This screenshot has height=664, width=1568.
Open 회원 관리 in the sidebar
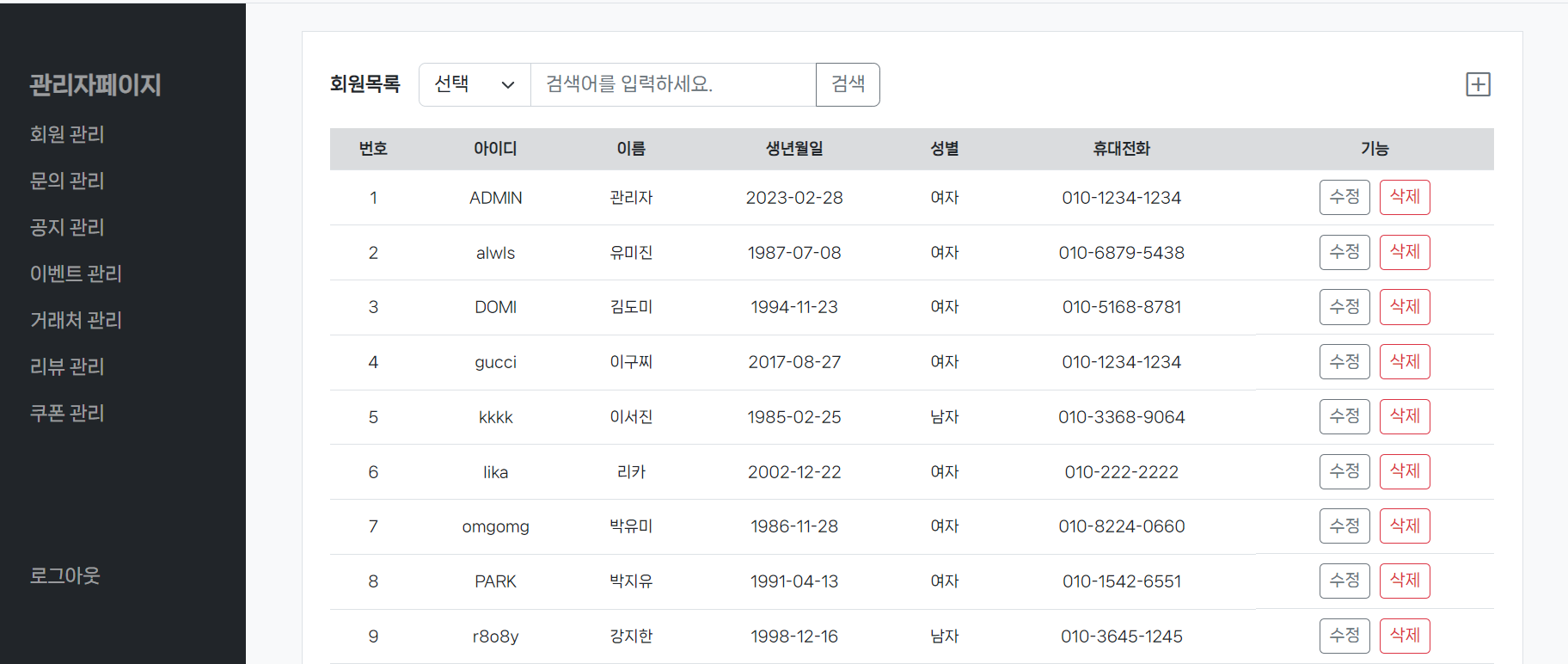(67, 134)
